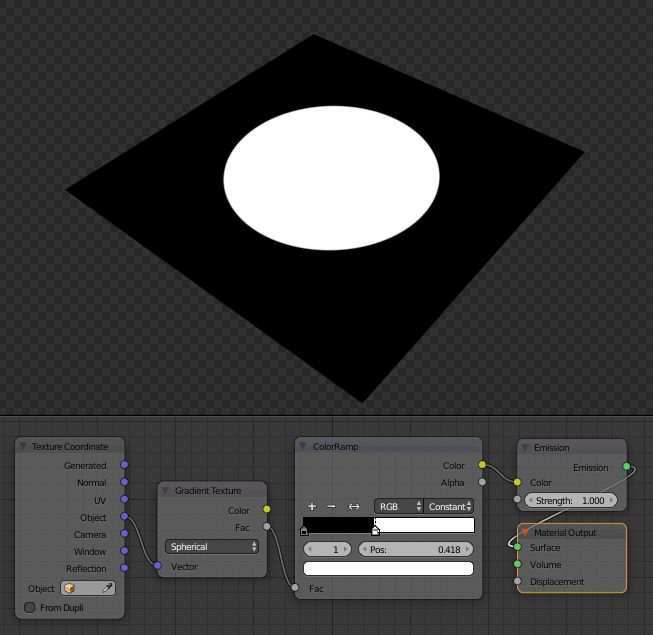The height and width of the screenshot is (635, 653).
Task: Click the Material Output node title
Action: point(565,532)
